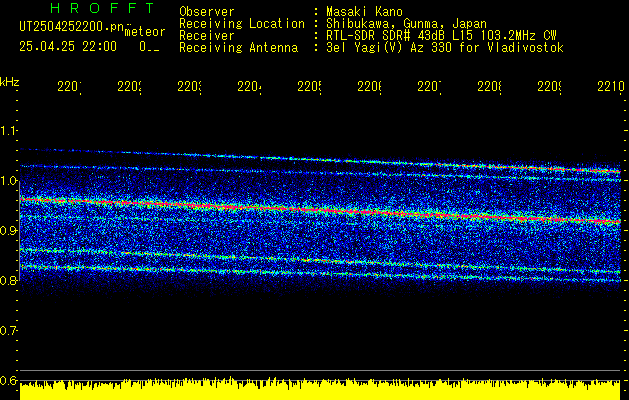Click the strong red signal trace in spectrogram
This screenshot has height=400, width=629.
(x=320, y=210)
